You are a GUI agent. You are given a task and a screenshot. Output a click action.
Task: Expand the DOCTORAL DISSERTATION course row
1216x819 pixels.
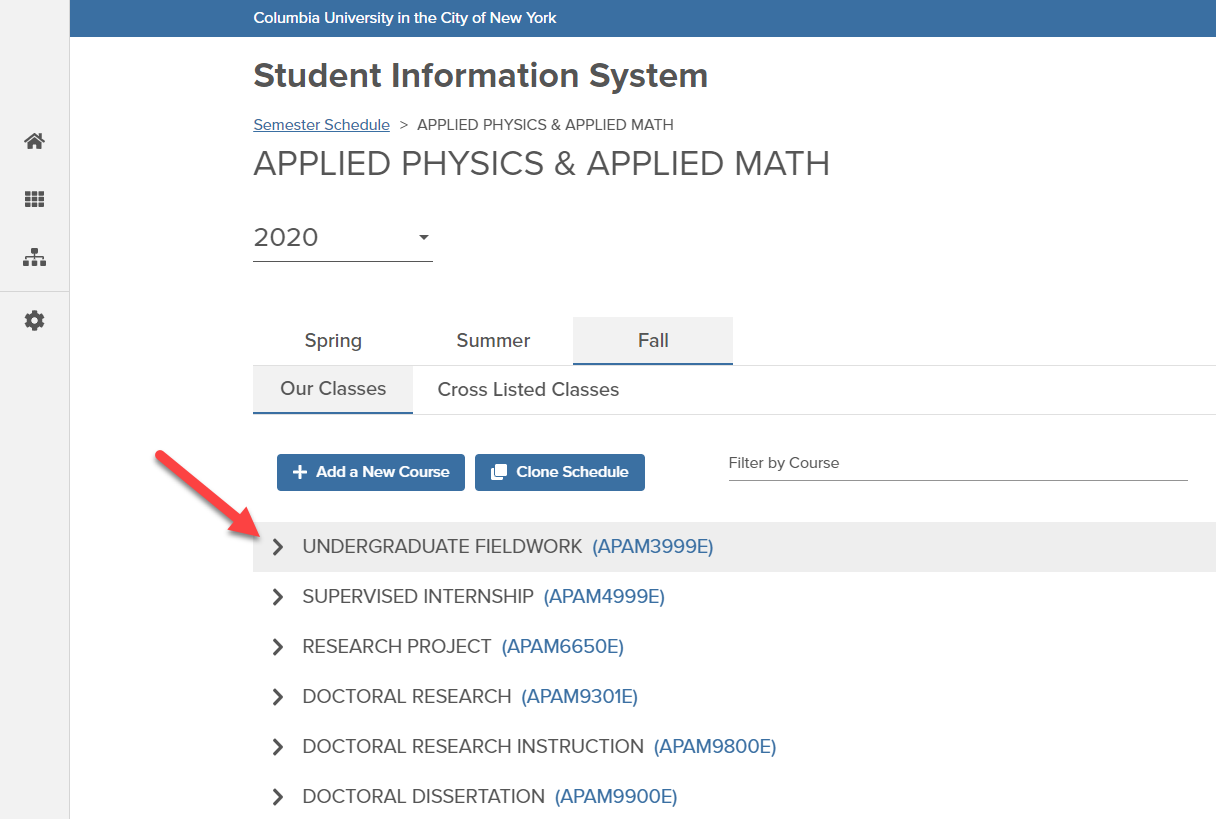(x=278, y=797)
